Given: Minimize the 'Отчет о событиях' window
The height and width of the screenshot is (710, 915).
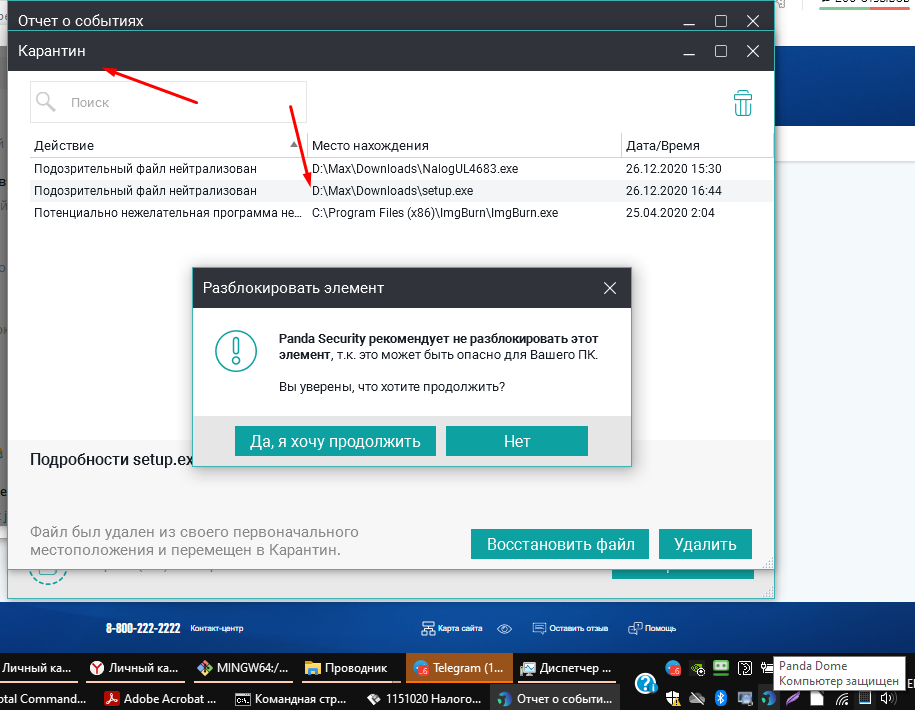Looking at the screenshot, I should [x=689, y=21].
